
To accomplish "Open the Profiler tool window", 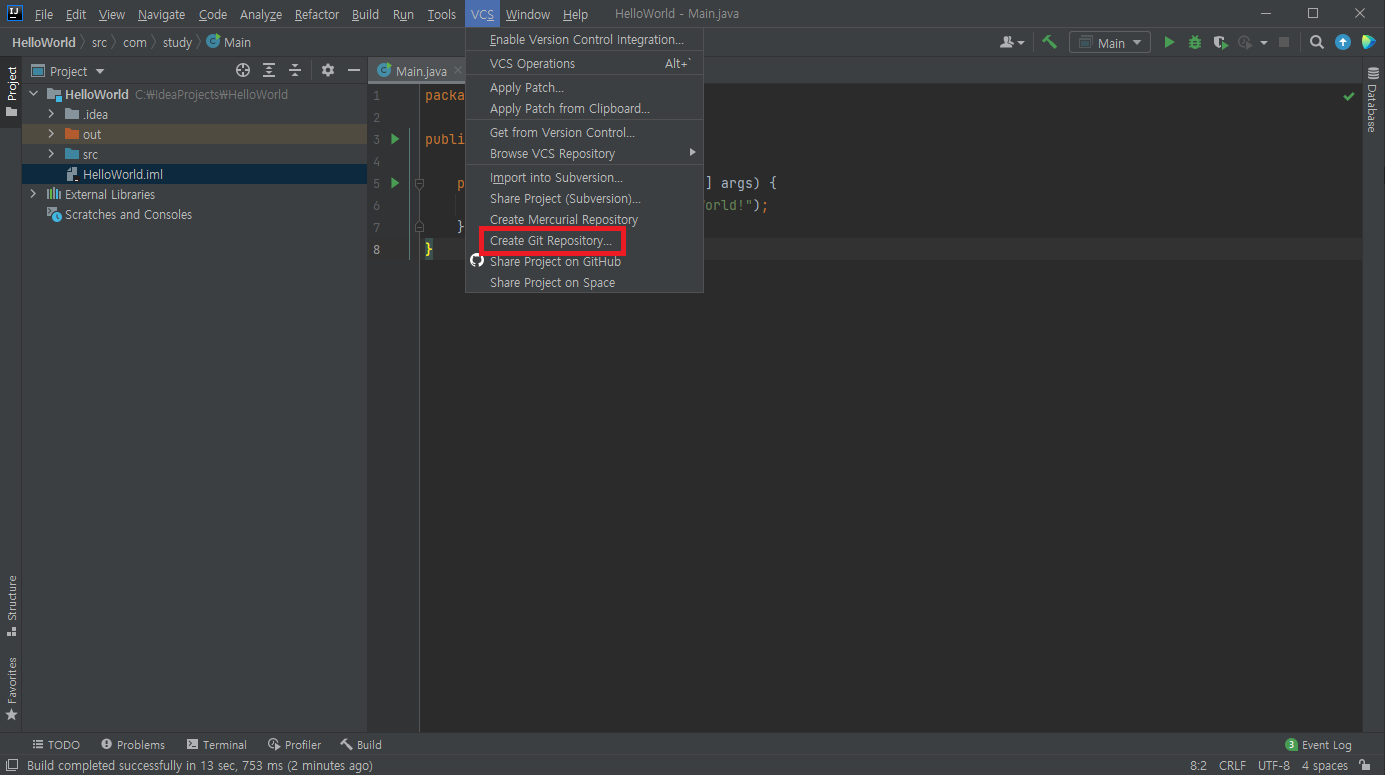I will [x=295, y=745].
